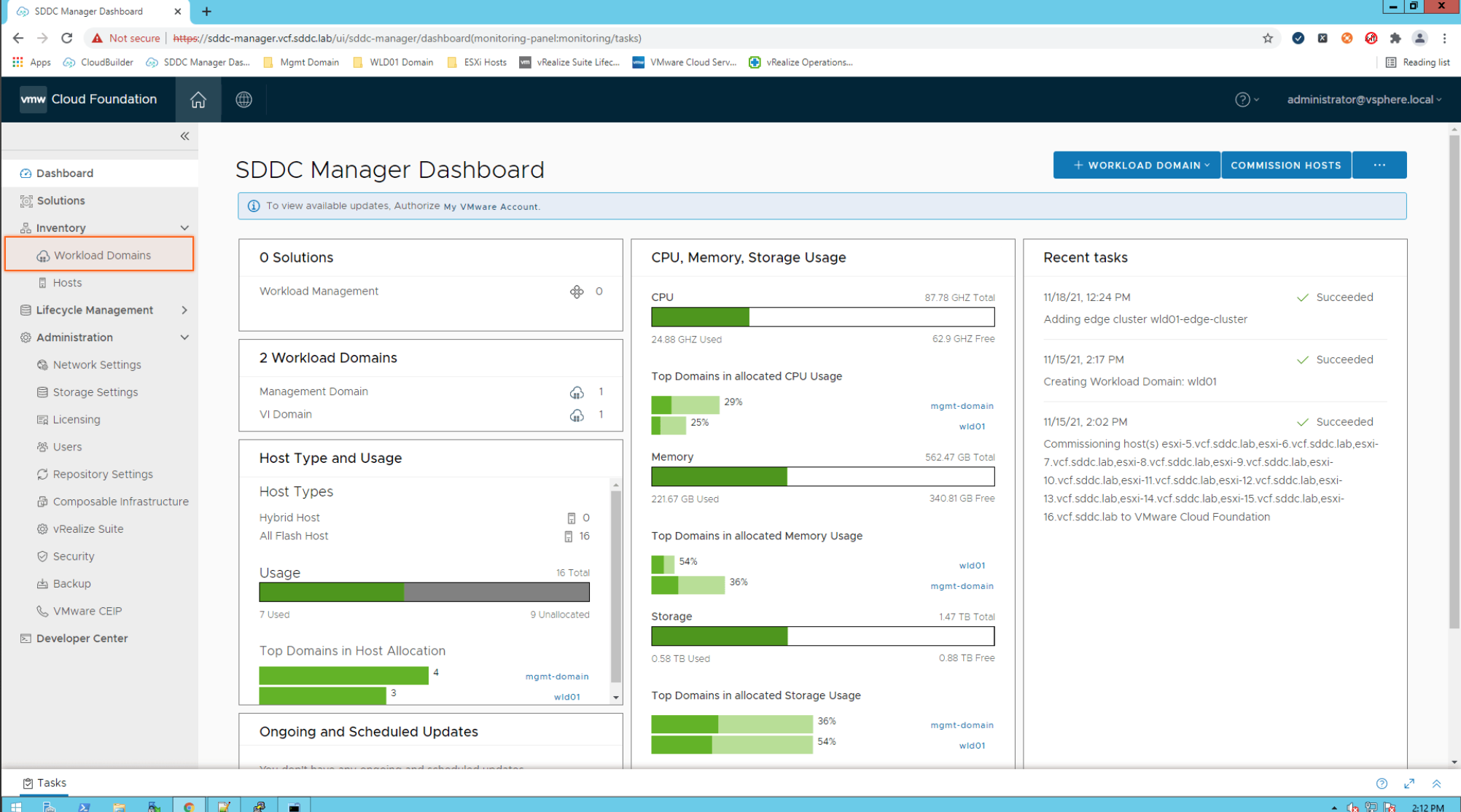This screenshot has height=812, width=1461.
Task: Click the CPU usage progress bar
Action: 822,317
